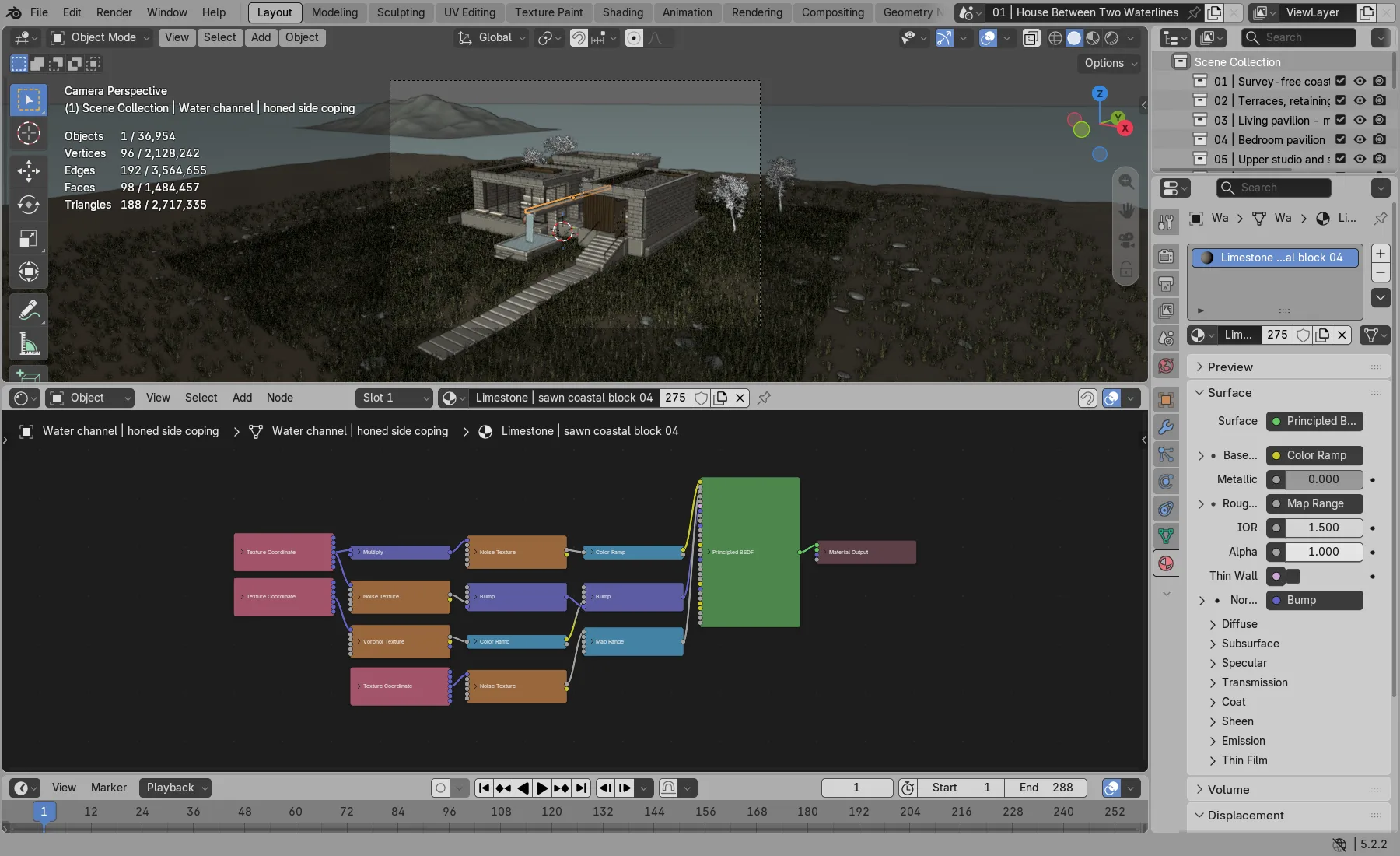
Task: Unlink the Limestone material with X
Action: (x=1342, y=335)
